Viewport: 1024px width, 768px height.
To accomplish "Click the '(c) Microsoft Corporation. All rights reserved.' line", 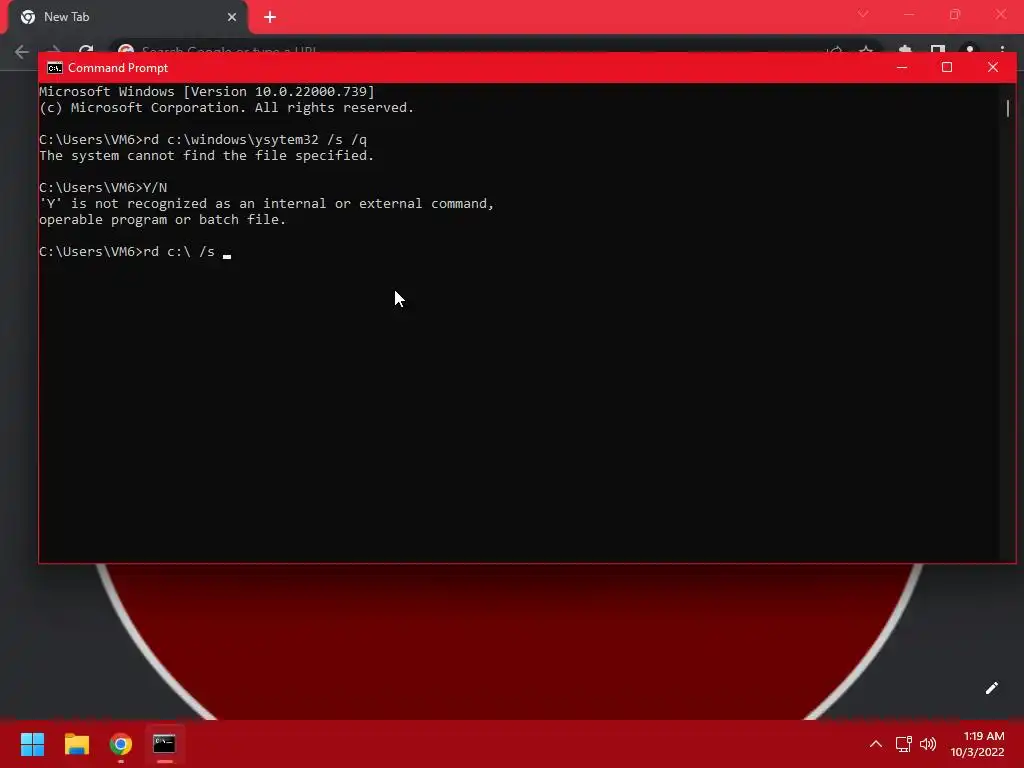I will tap(227, 108).
